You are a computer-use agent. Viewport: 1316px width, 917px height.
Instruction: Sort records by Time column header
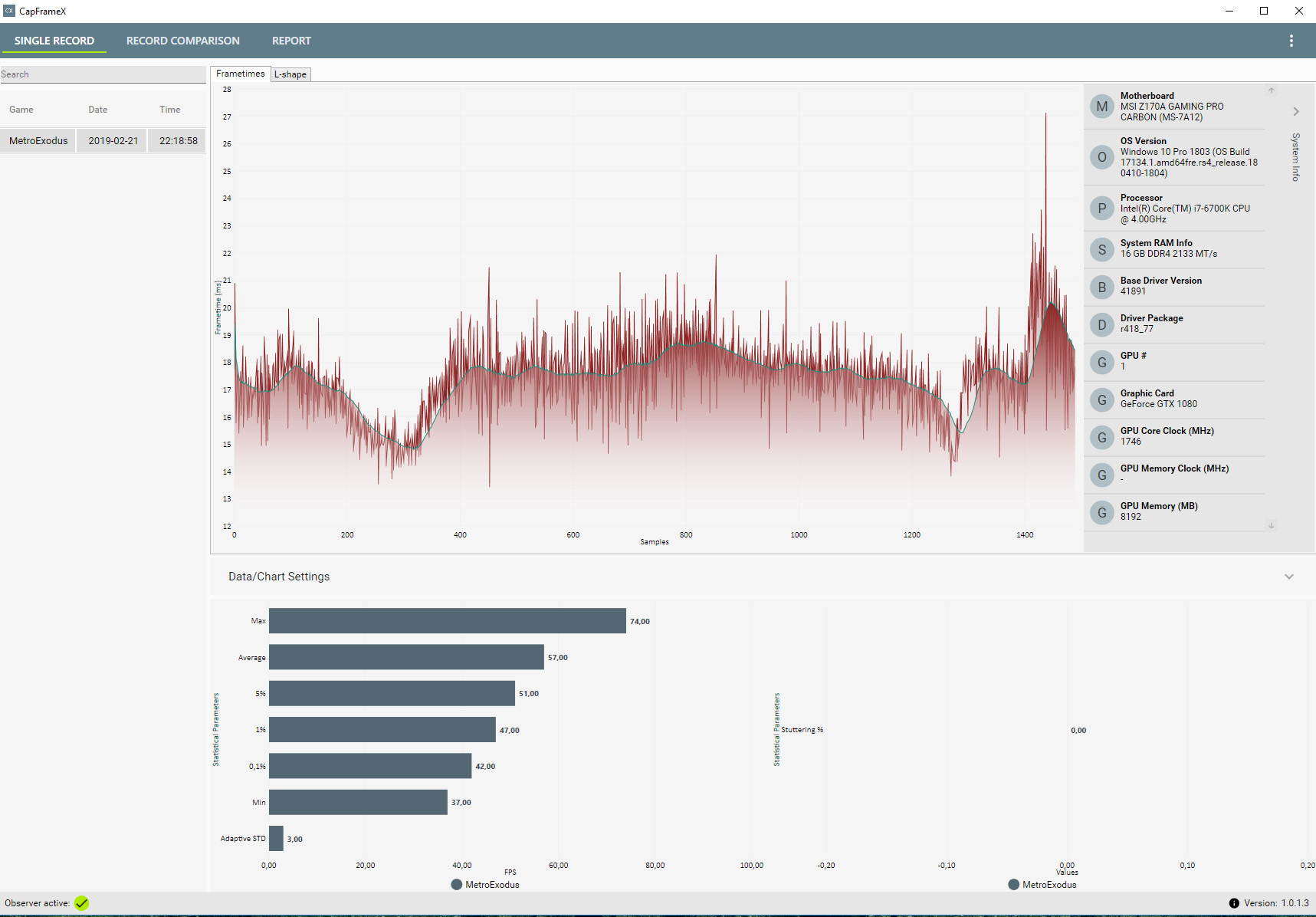(170, 110)
